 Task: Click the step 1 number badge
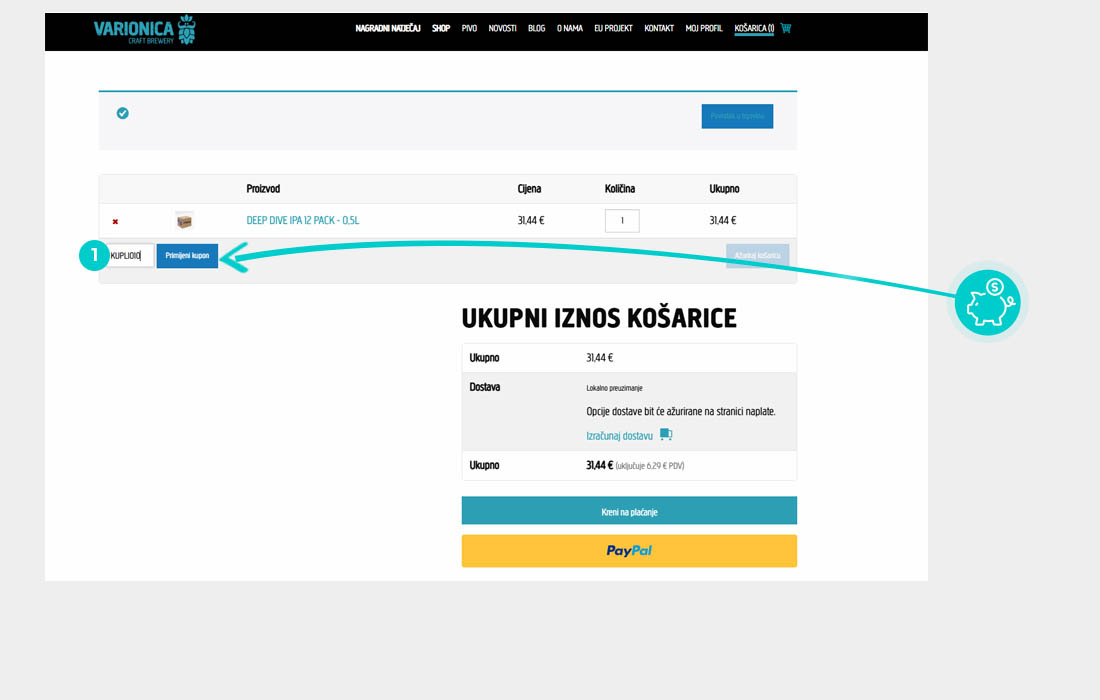coord(94,256)
